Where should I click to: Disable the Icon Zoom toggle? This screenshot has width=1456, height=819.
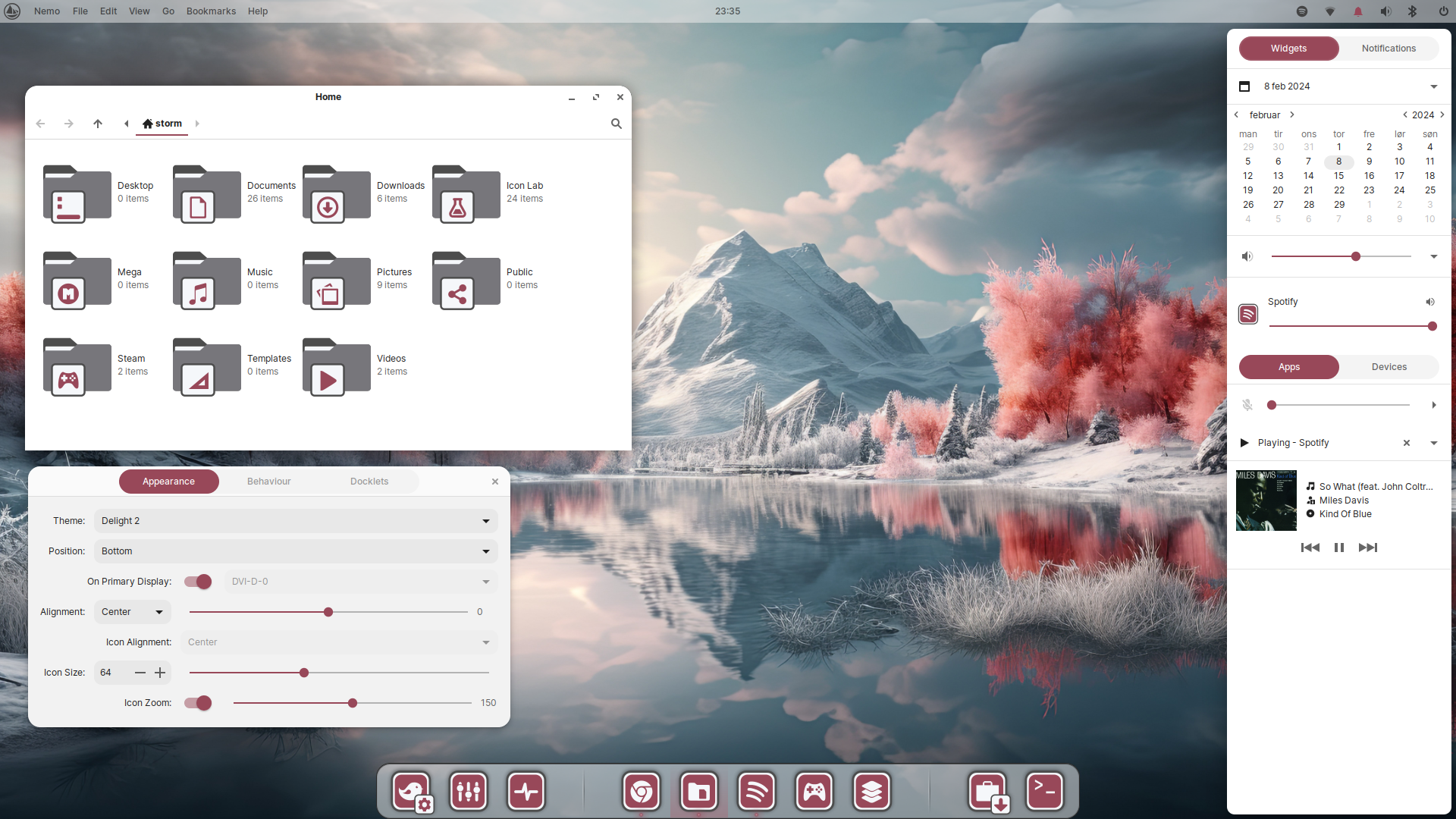pyautogui.click(x=196, y=703)
